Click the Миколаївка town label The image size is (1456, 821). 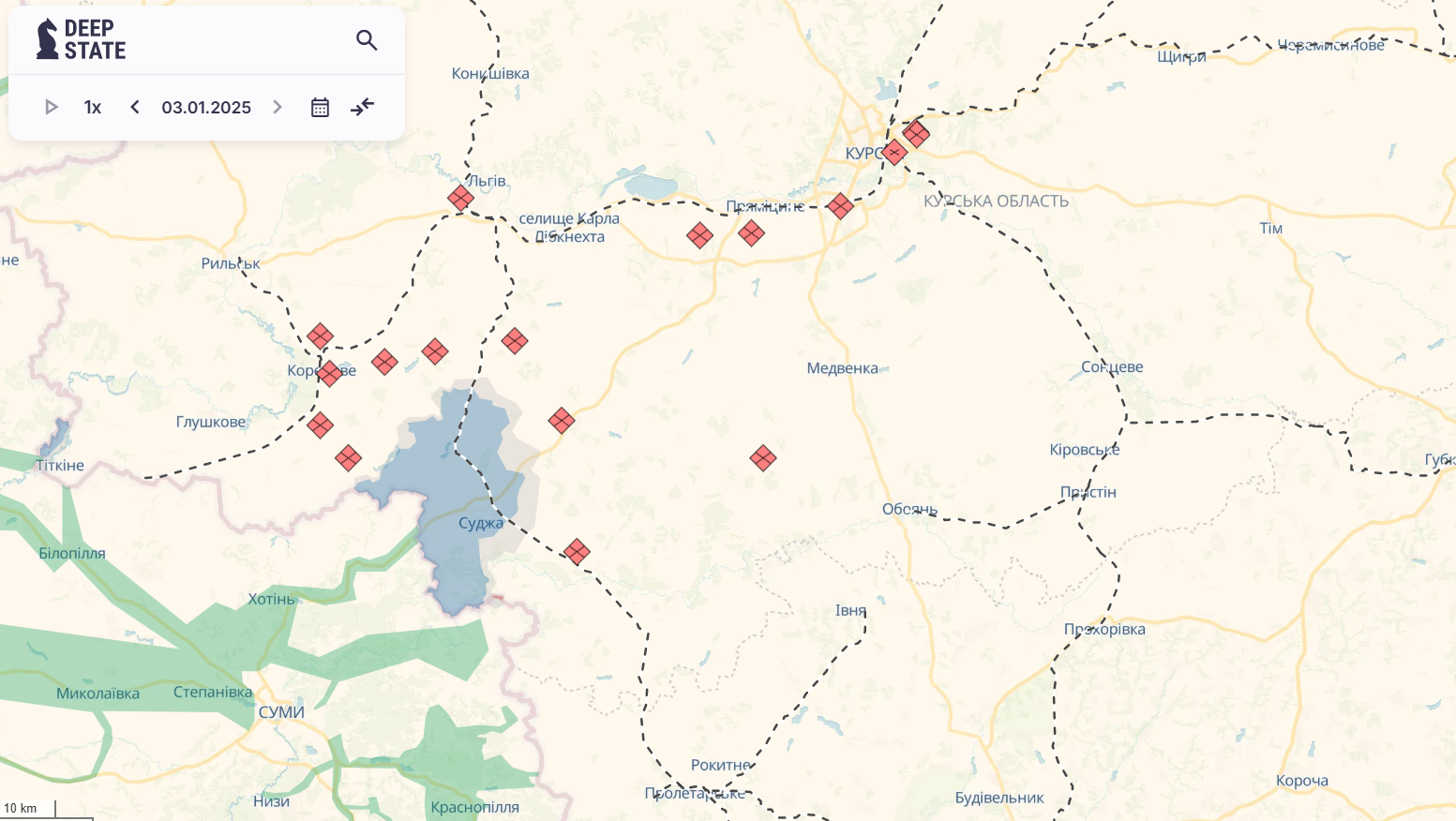click(x=98, y=694)
